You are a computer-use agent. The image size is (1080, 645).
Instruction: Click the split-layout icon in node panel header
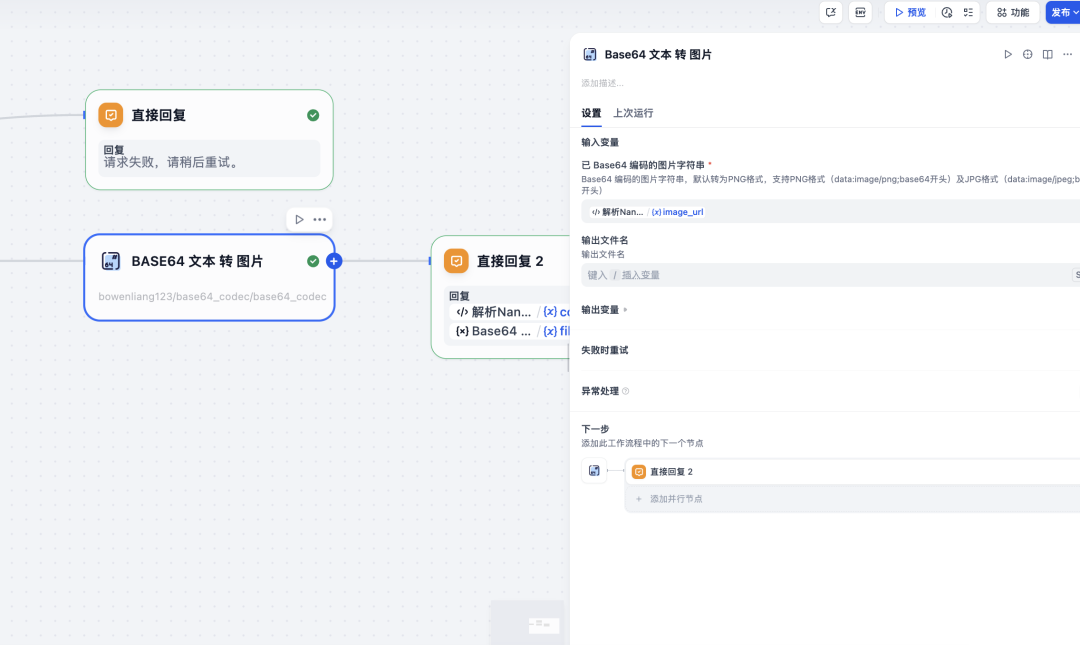point(1047,54)
